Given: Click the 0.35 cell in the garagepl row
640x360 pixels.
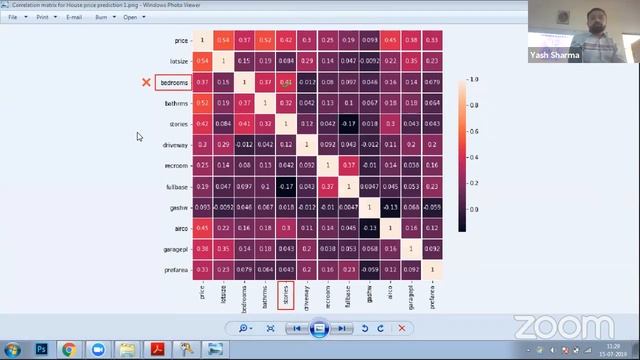Looking at the screenshot, I should (223, 249).
